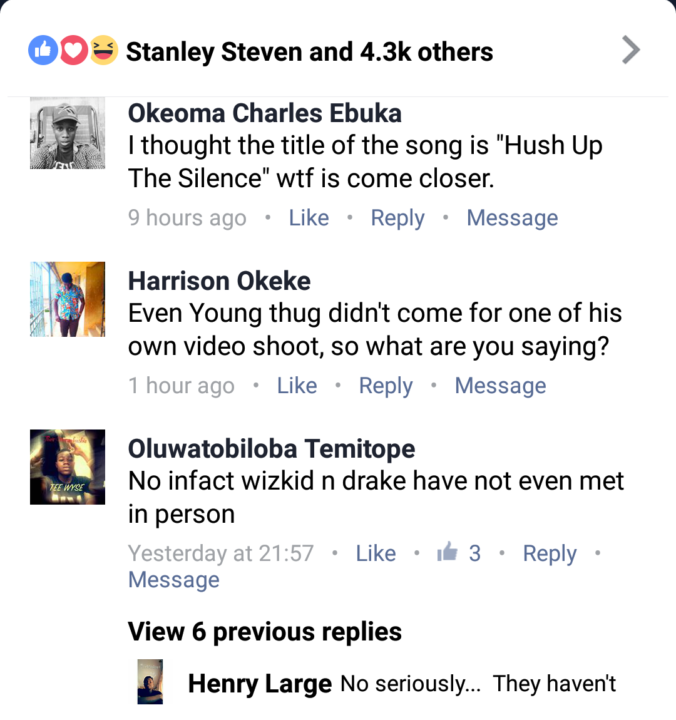Reply to Okeoma Charles Ebuka's comment
This screenshot has height=720, width=676.
[x=397, y=218]
